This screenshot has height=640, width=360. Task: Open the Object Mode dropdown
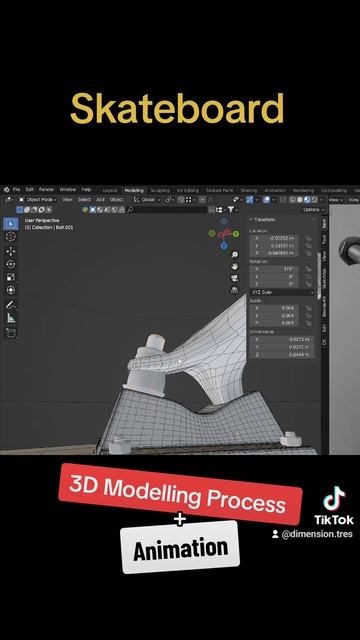(x=38, y=200)
